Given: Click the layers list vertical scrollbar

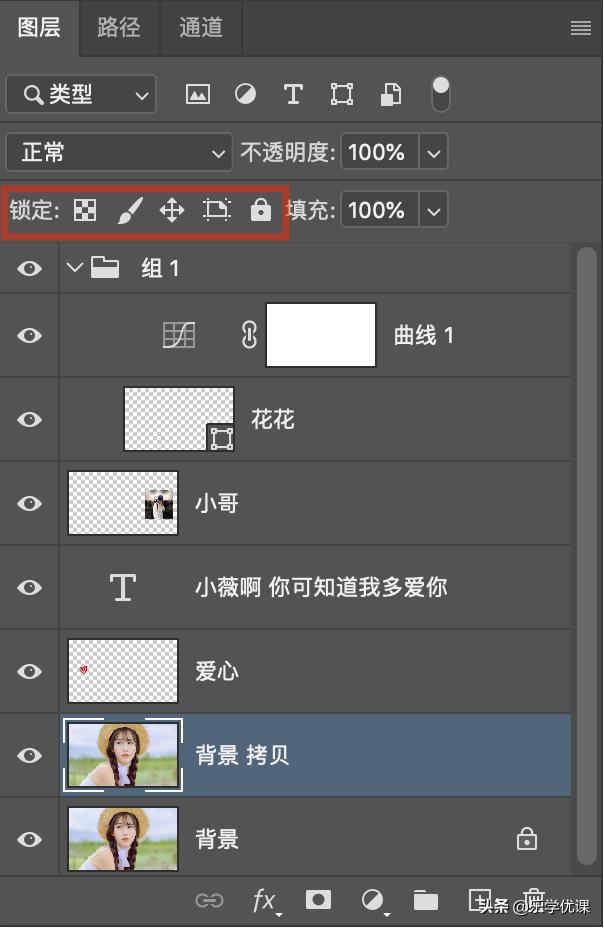Looking at the screenshot, I should pyautogui.click(x=587, y=556).
